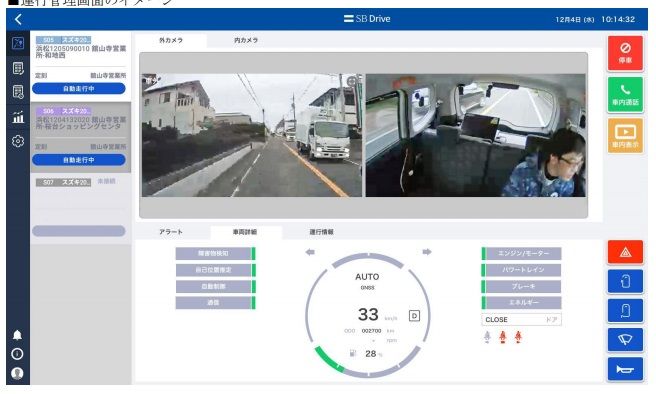Image resolution: width=656 pixels, height=394 pixels.
Task: Click the red 停車 stop vehicle button
Action: click(625, 53)
